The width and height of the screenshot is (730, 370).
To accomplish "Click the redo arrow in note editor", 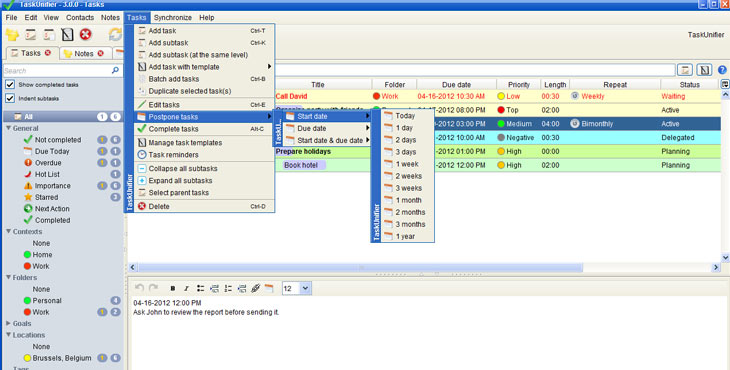I will coord(153,288).
